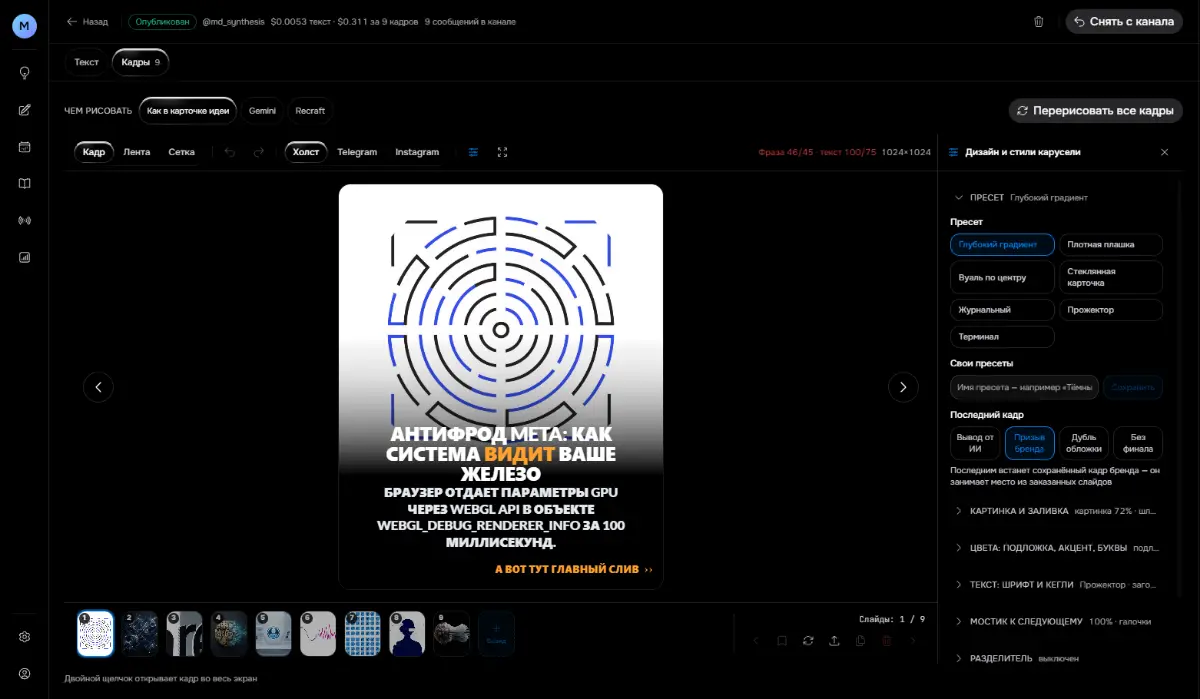Choose Призыв бренда as last frame

1029,443
